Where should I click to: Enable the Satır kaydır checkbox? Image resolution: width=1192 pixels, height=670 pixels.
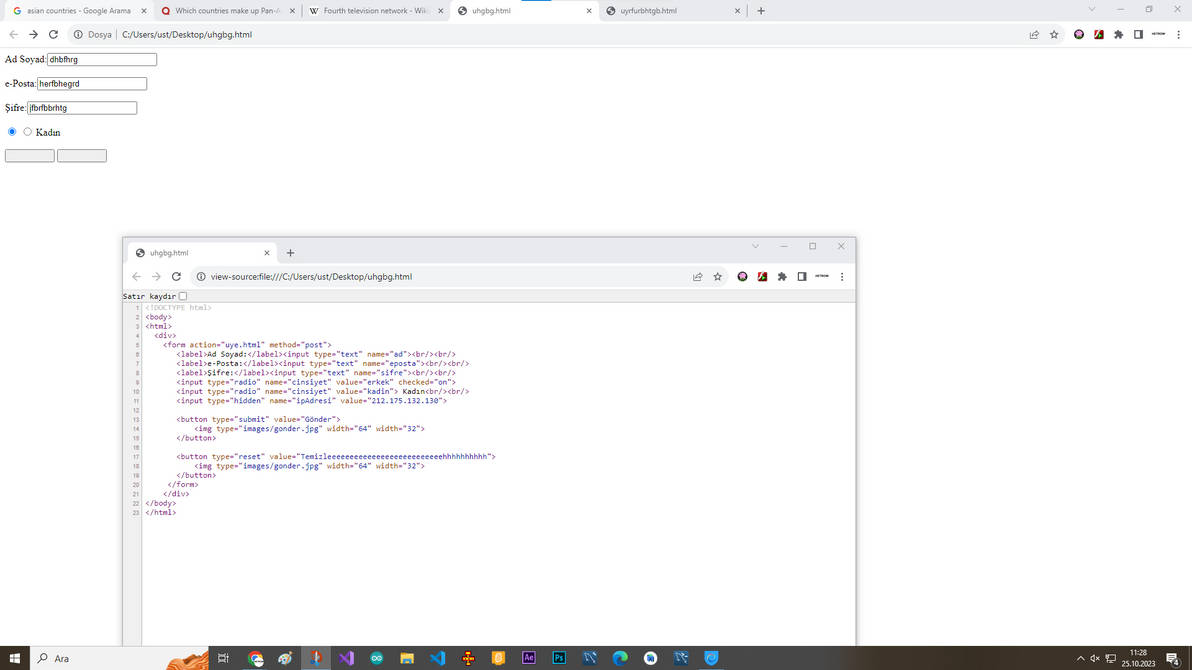coord(182,296)
